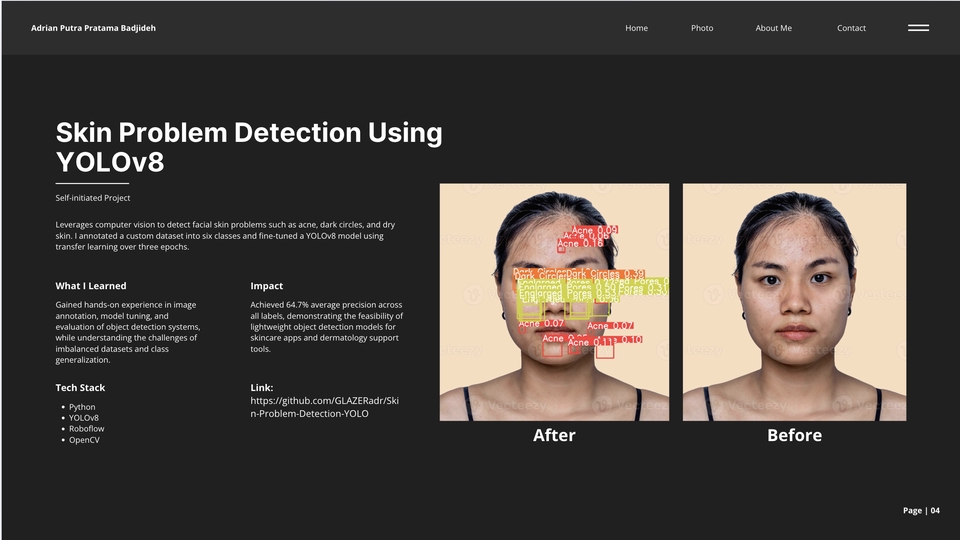Select the OpenCV bullet entry
The image size is (960, 540).
[x=84, y=440]
